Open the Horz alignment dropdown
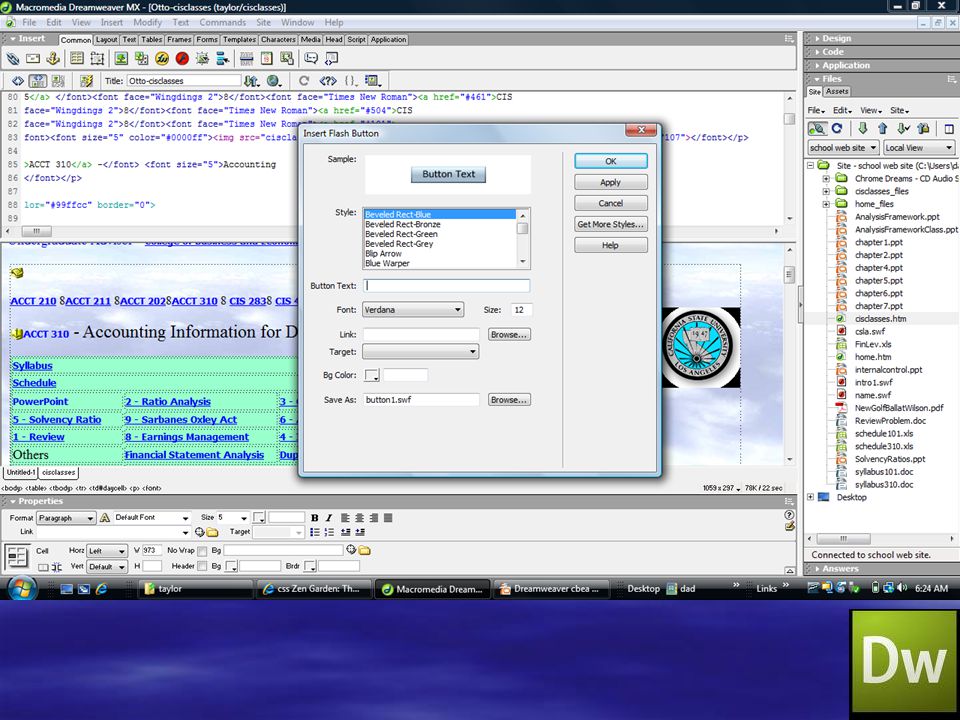This screenshot has height=720, width=960. (x=107, y=551)
